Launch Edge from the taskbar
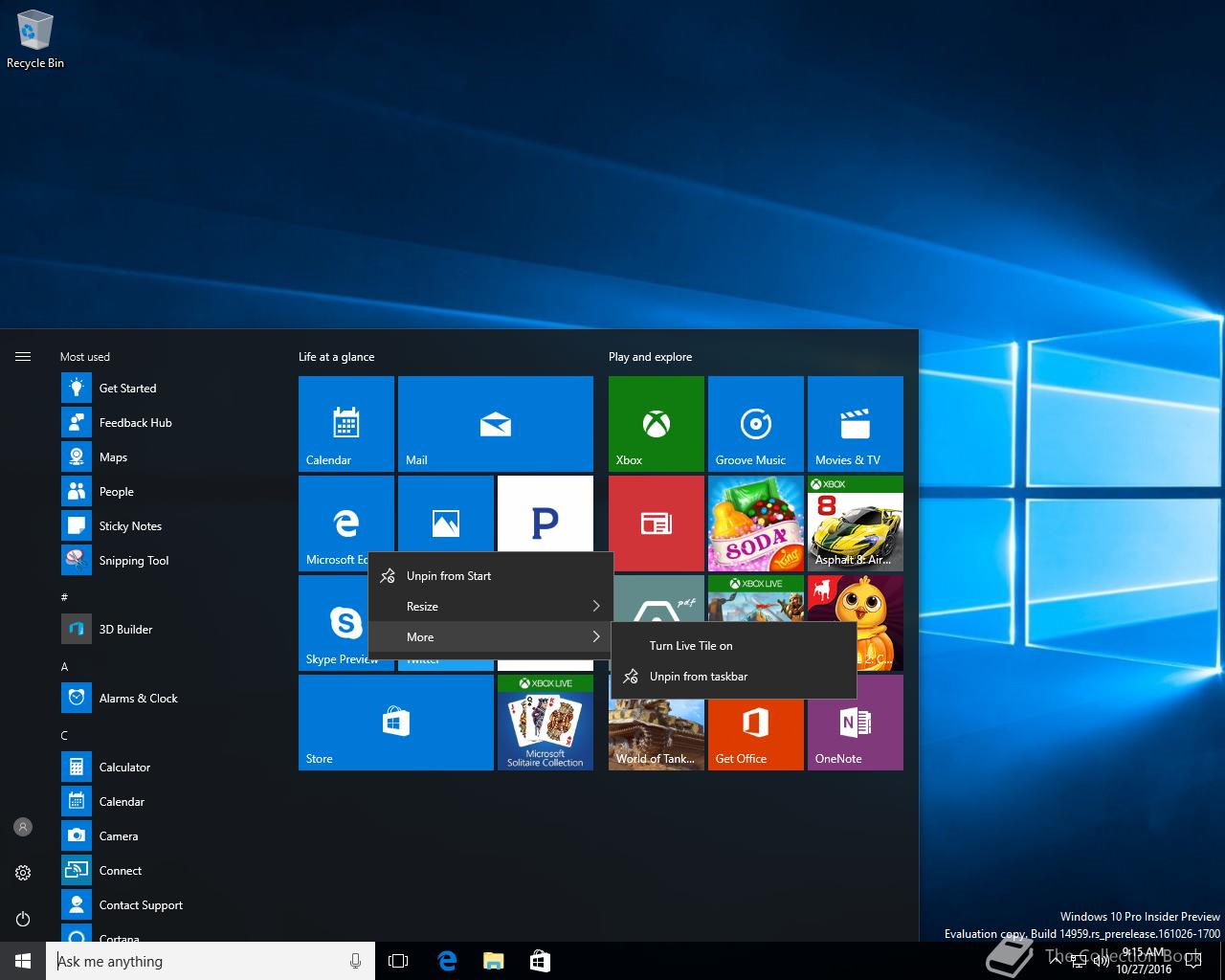Viewport: 1225px width, 980px height. 446,961
